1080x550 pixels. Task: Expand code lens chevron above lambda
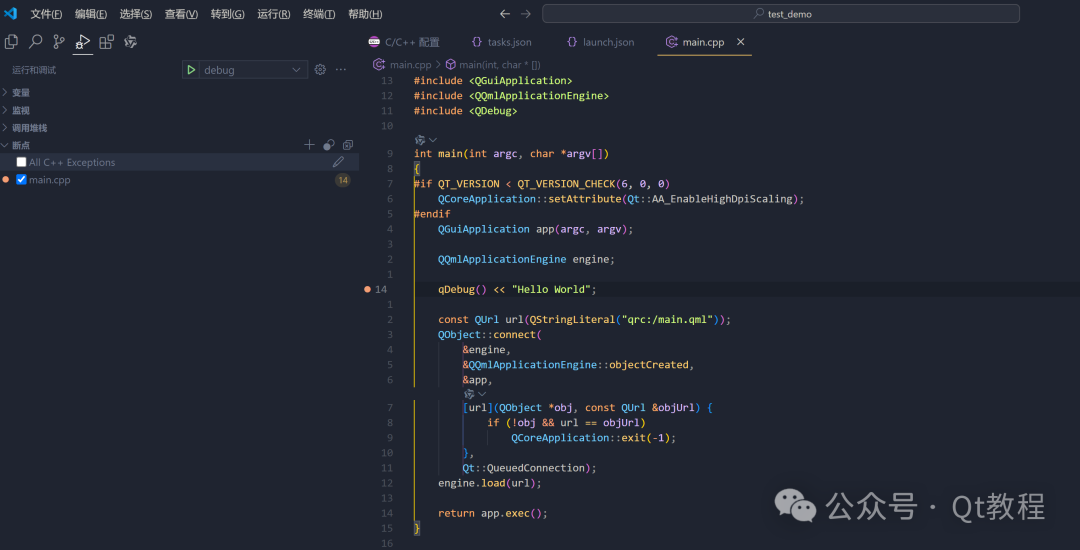coord(482,394)
